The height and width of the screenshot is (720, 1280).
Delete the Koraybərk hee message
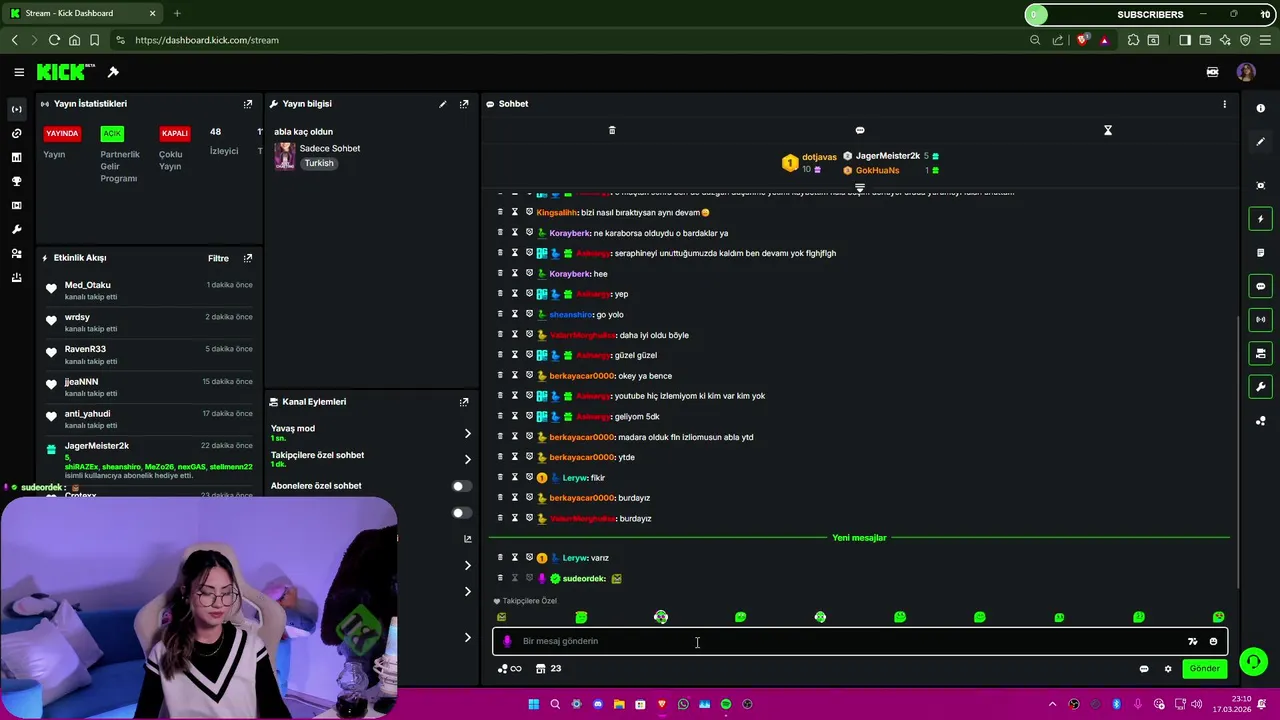point(500,273)
